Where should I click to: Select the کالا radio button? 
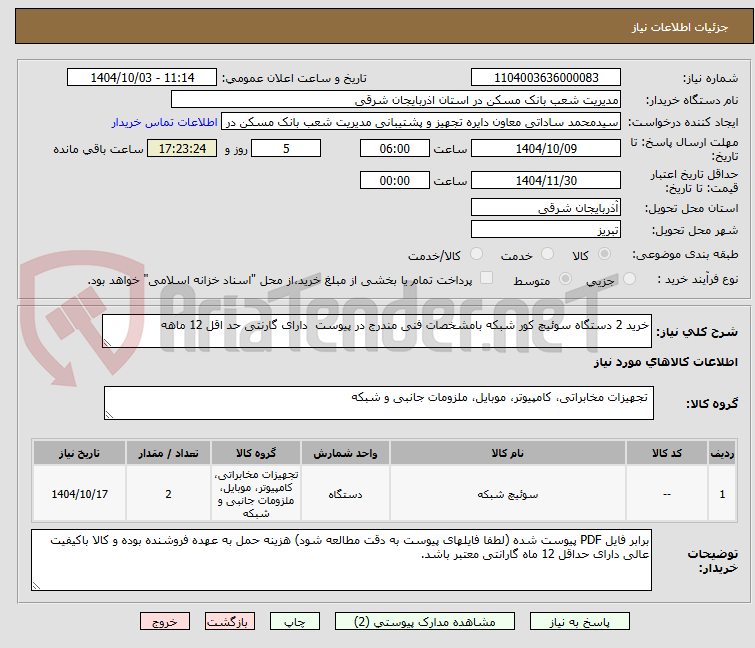click(604, 254)
